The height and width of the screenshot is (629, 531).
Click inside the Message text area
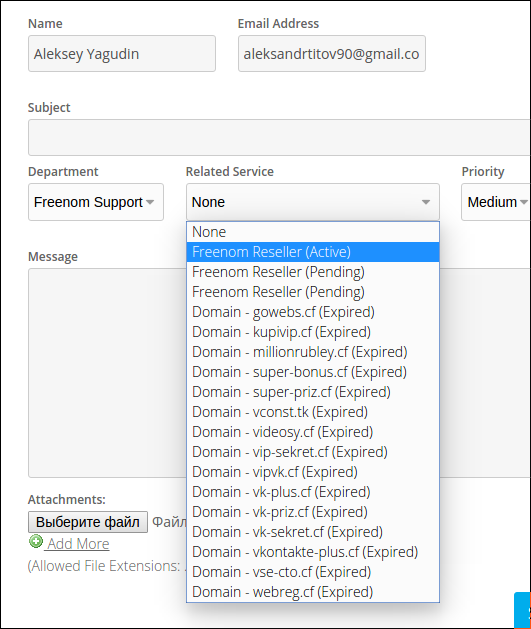point(107,373)
